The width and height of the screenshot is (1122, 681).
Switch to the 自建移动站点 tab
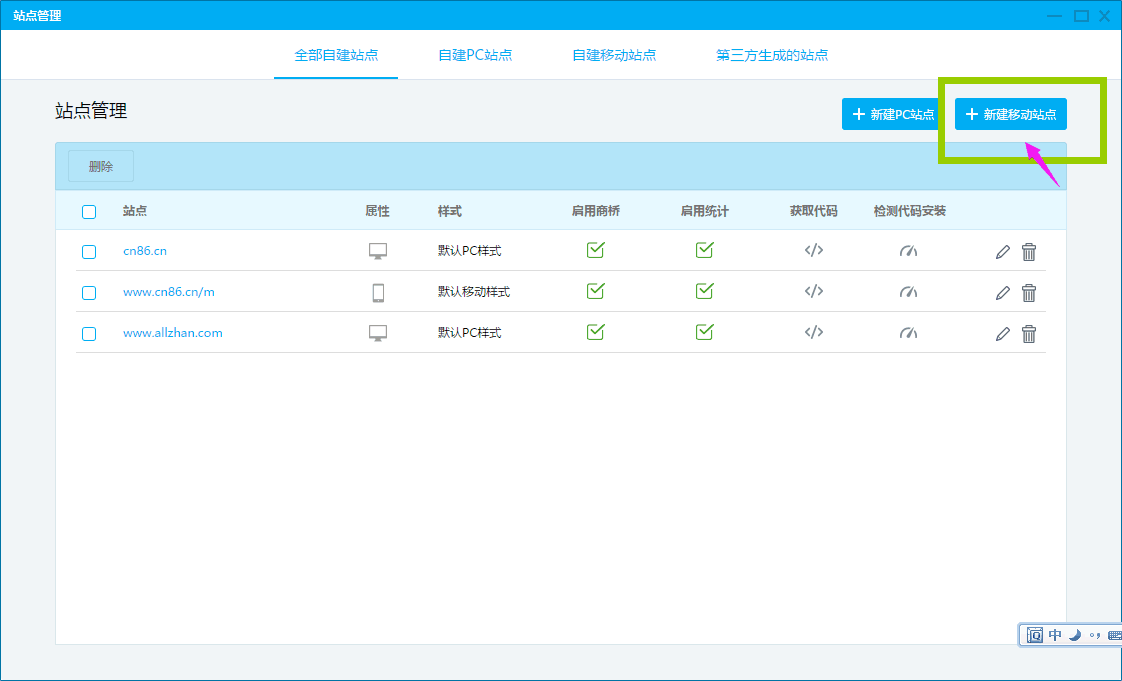(x=614, y=55)
